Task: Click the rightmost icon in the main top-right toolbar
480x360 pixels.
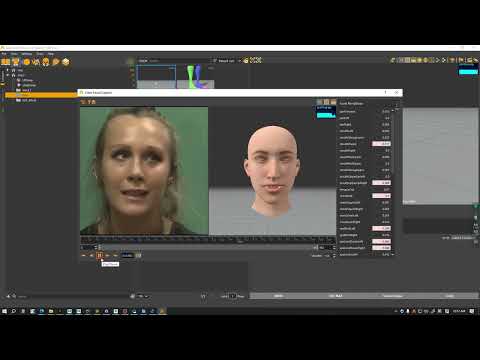Action: [476, 60]
